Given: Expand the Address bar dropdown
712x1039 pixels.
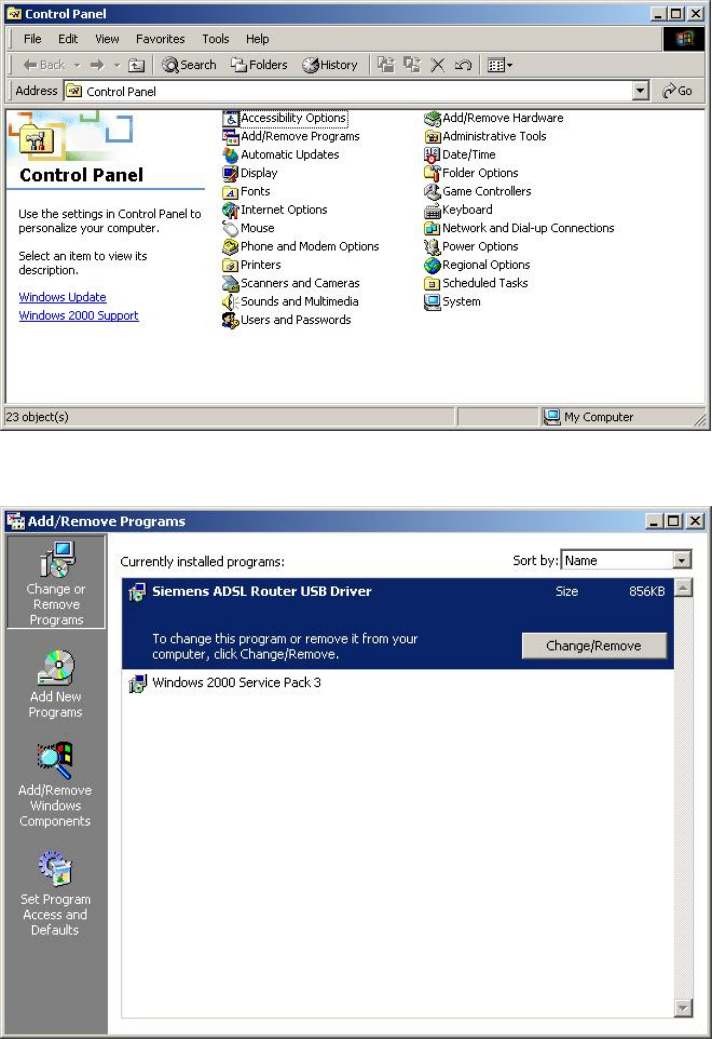Looking at the screenshot, I should click(640, 91).
